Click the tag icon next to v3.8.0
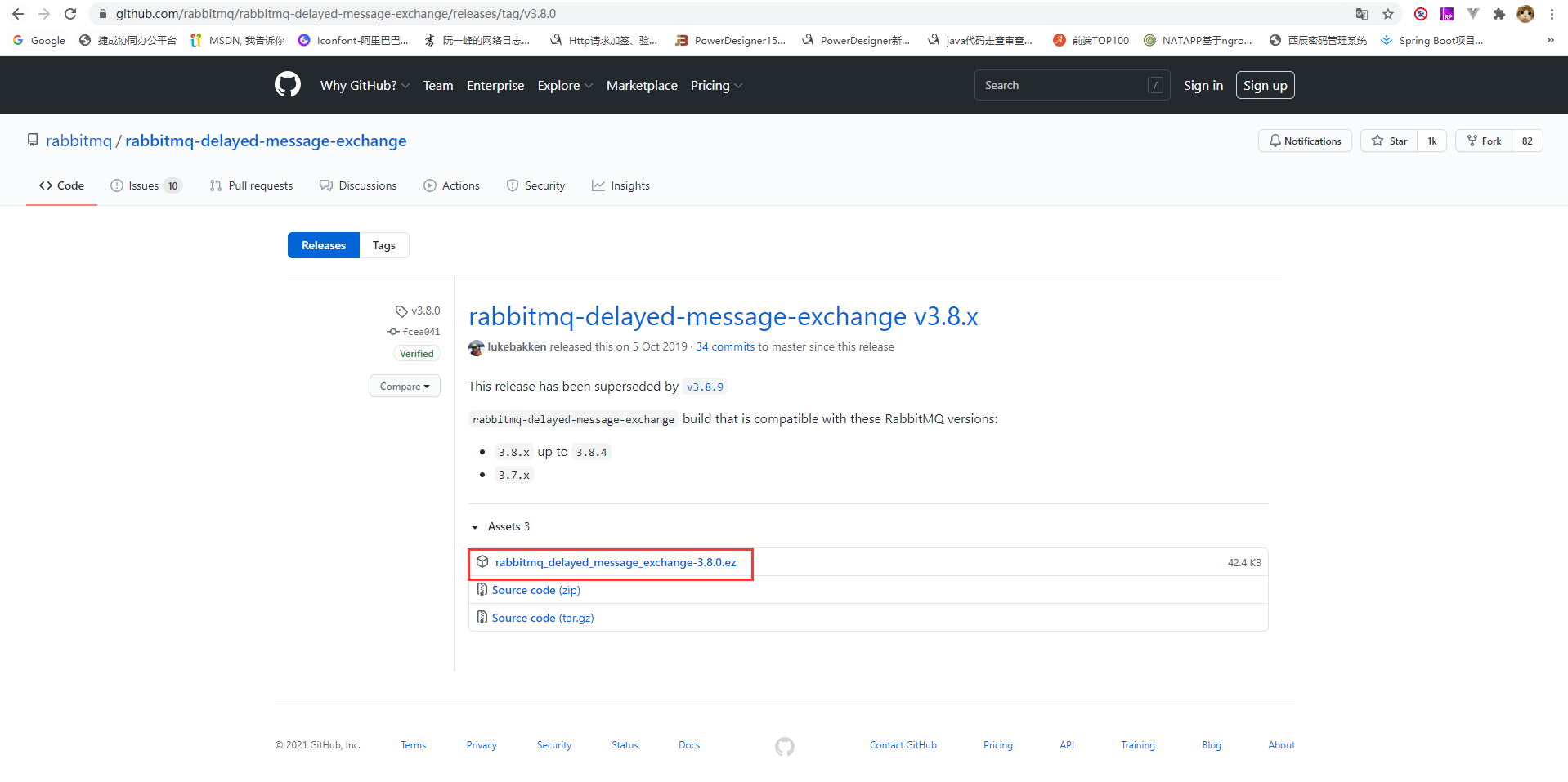The height and width of the screenshot is (782, 1568). (x=401, y=311)
